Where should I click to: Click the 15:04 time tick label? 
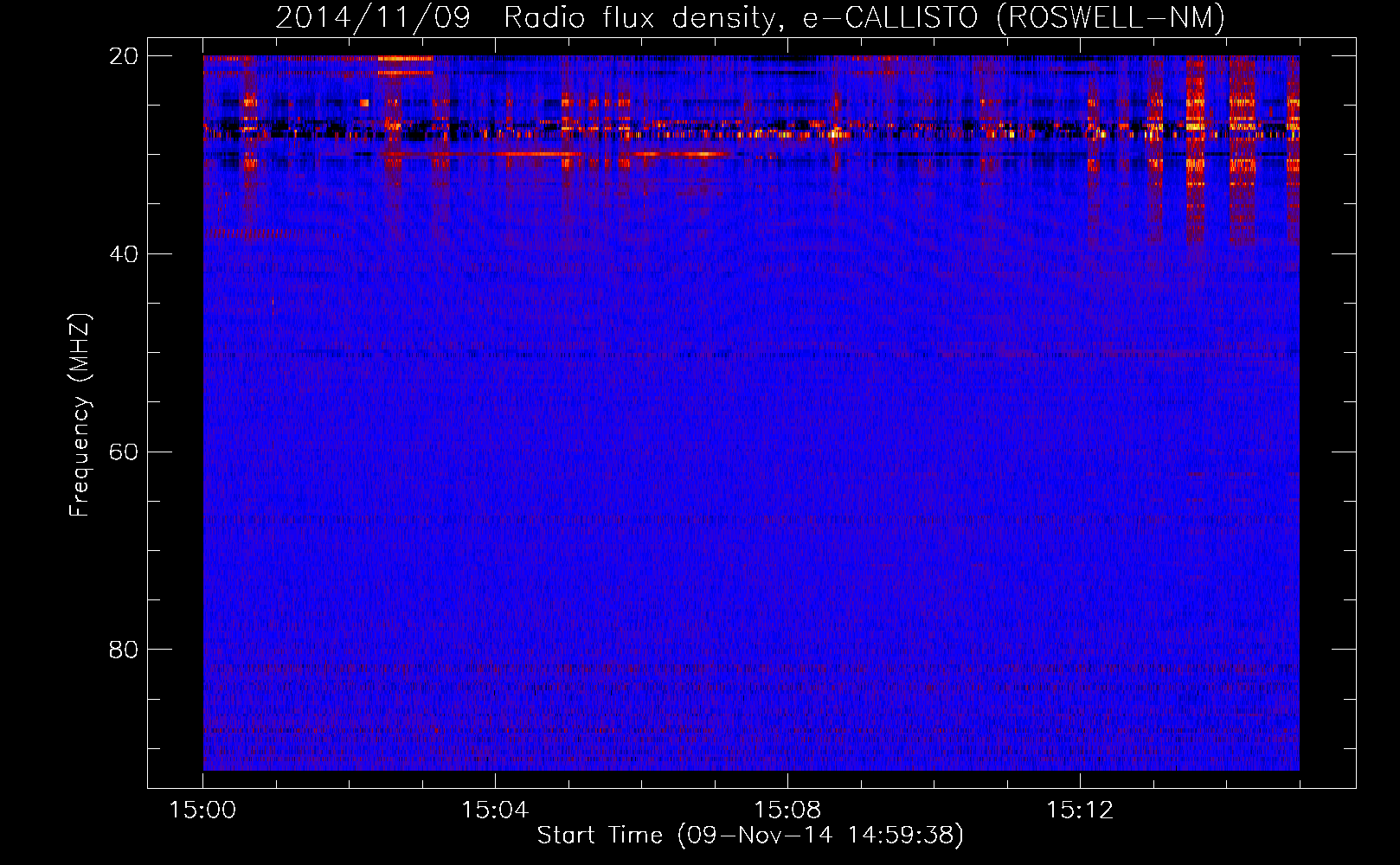[x=495, y=811]
